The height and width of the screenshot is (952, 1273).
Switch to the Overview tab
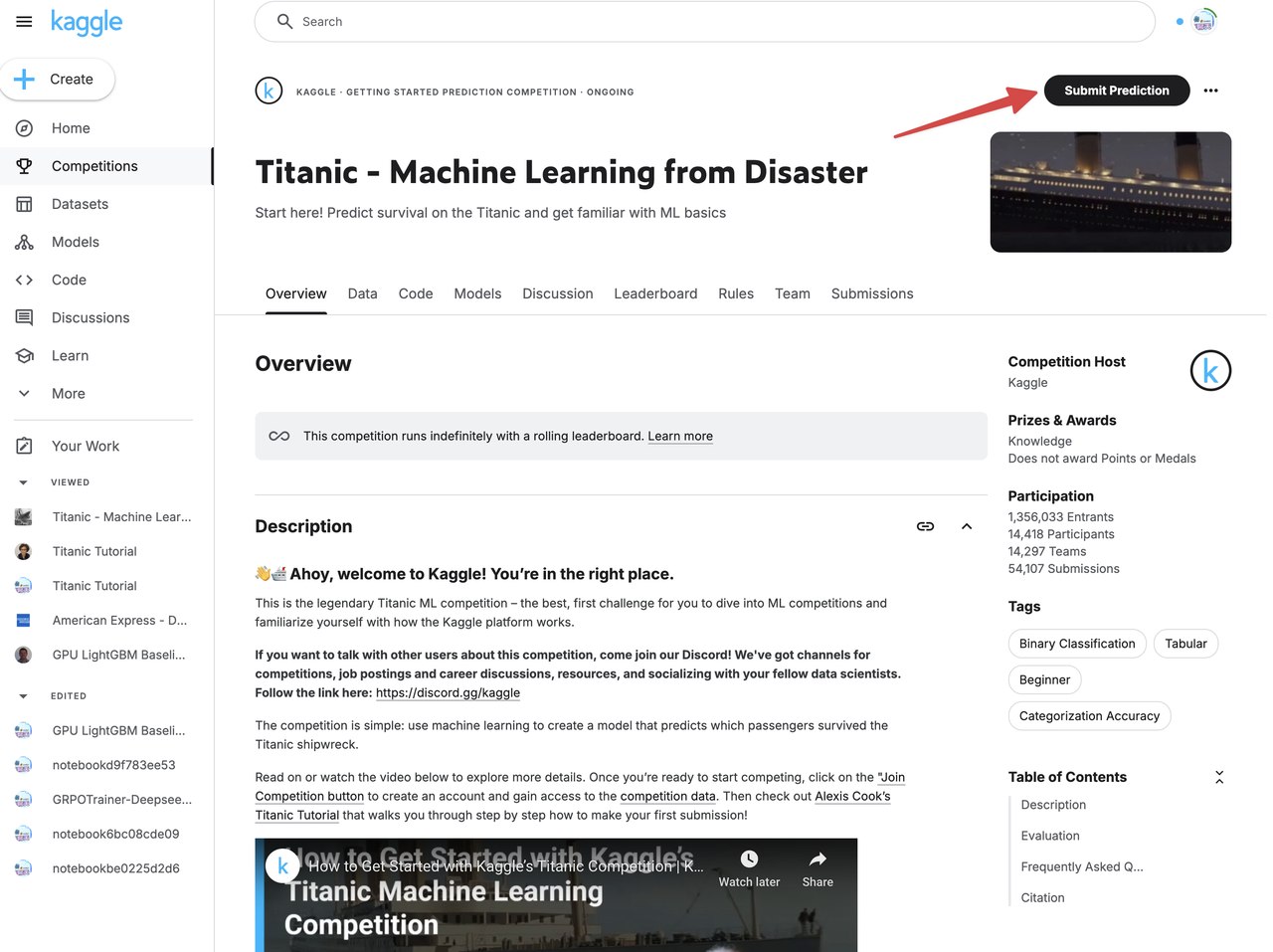296,293
